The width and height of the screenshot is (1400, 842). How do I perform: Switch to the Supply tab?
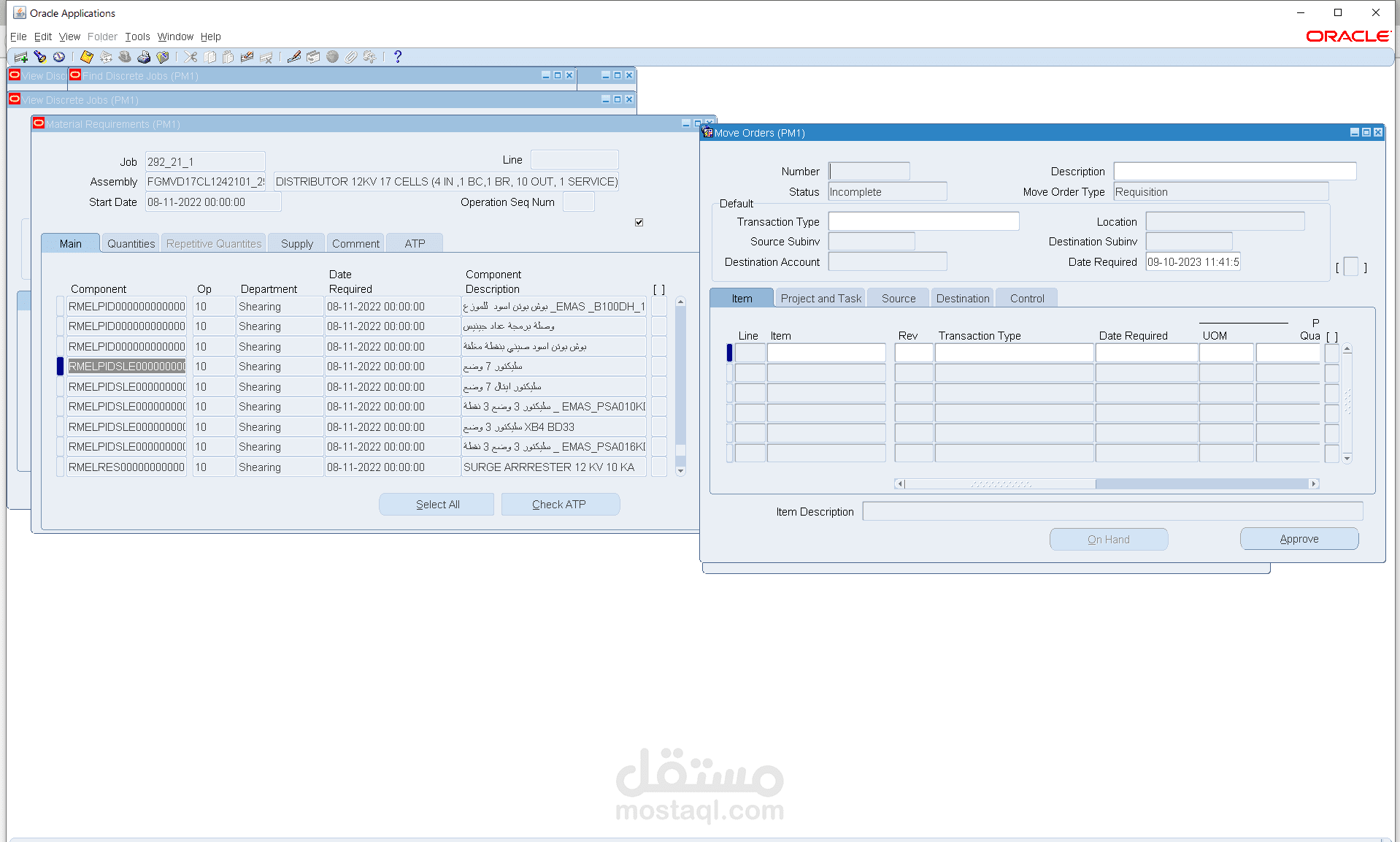[297, 243]
